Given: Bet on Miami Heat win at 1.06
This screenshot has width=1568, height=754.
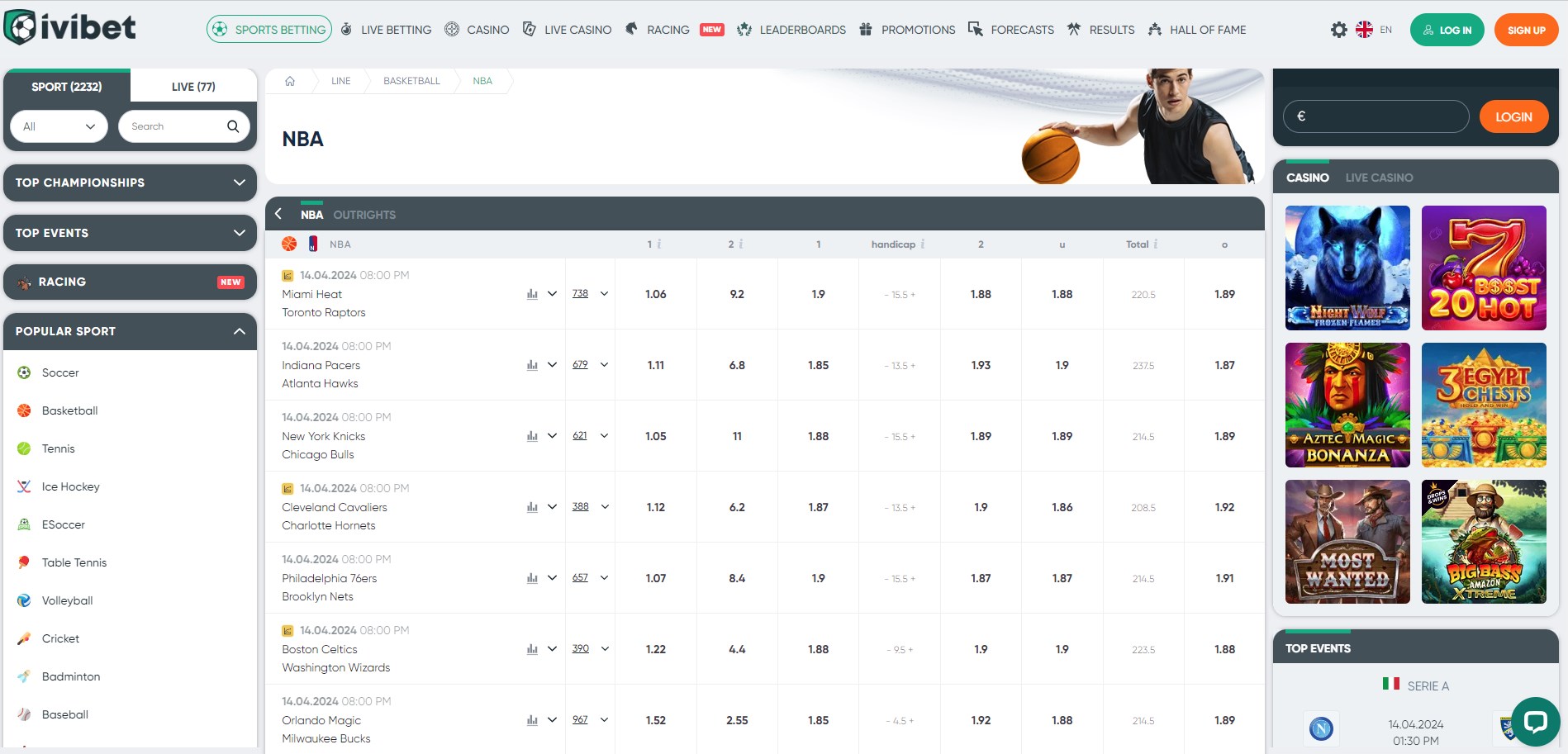Looking at the screenshot, I should coord(656,294).
